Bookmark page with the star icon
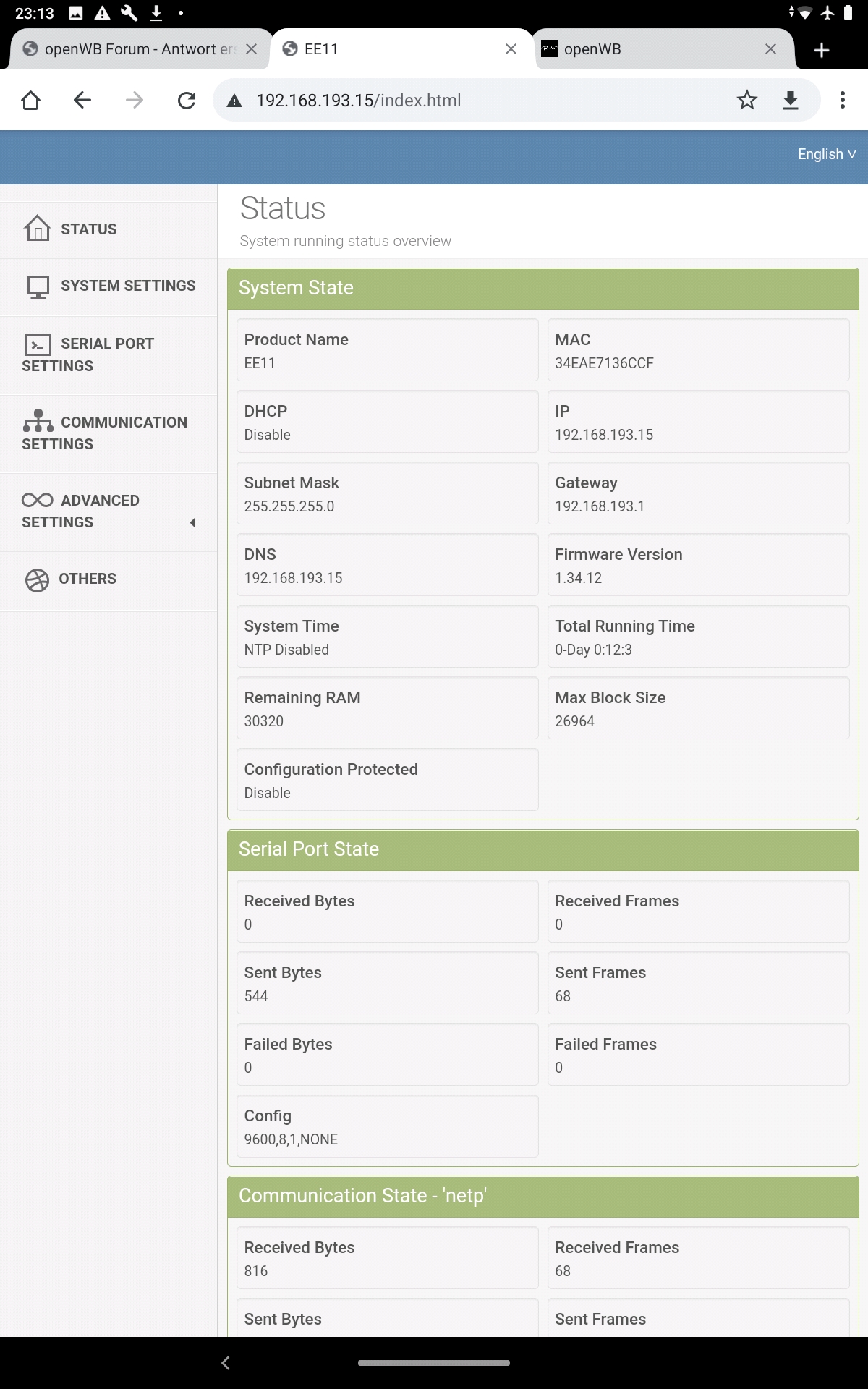 click(747, 100)
